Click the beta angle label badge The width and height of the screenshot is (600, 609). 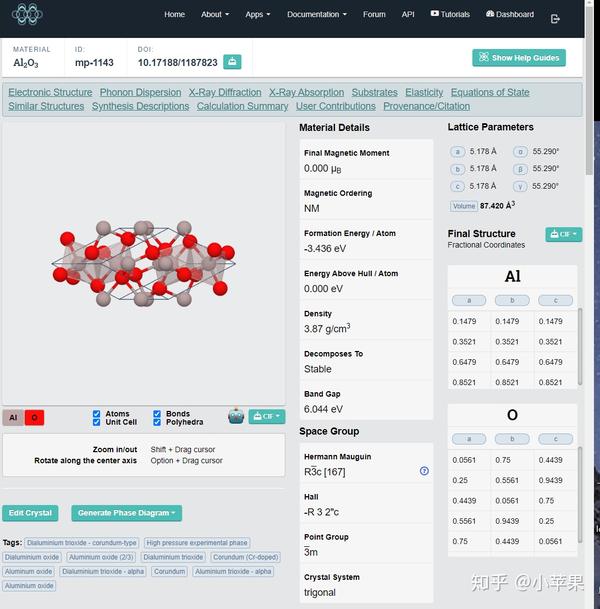[x=520, y=169]
